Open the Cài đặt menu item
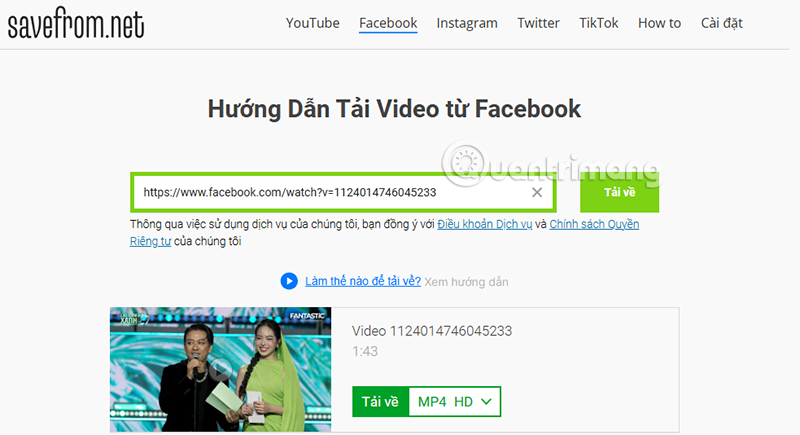 coord(721,23)
